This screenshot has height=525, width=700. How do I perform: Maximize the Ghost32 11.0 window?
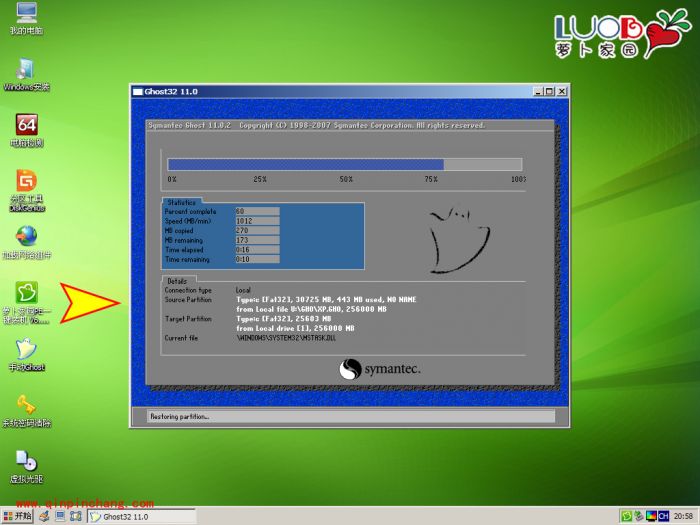[x=549, y=91]
